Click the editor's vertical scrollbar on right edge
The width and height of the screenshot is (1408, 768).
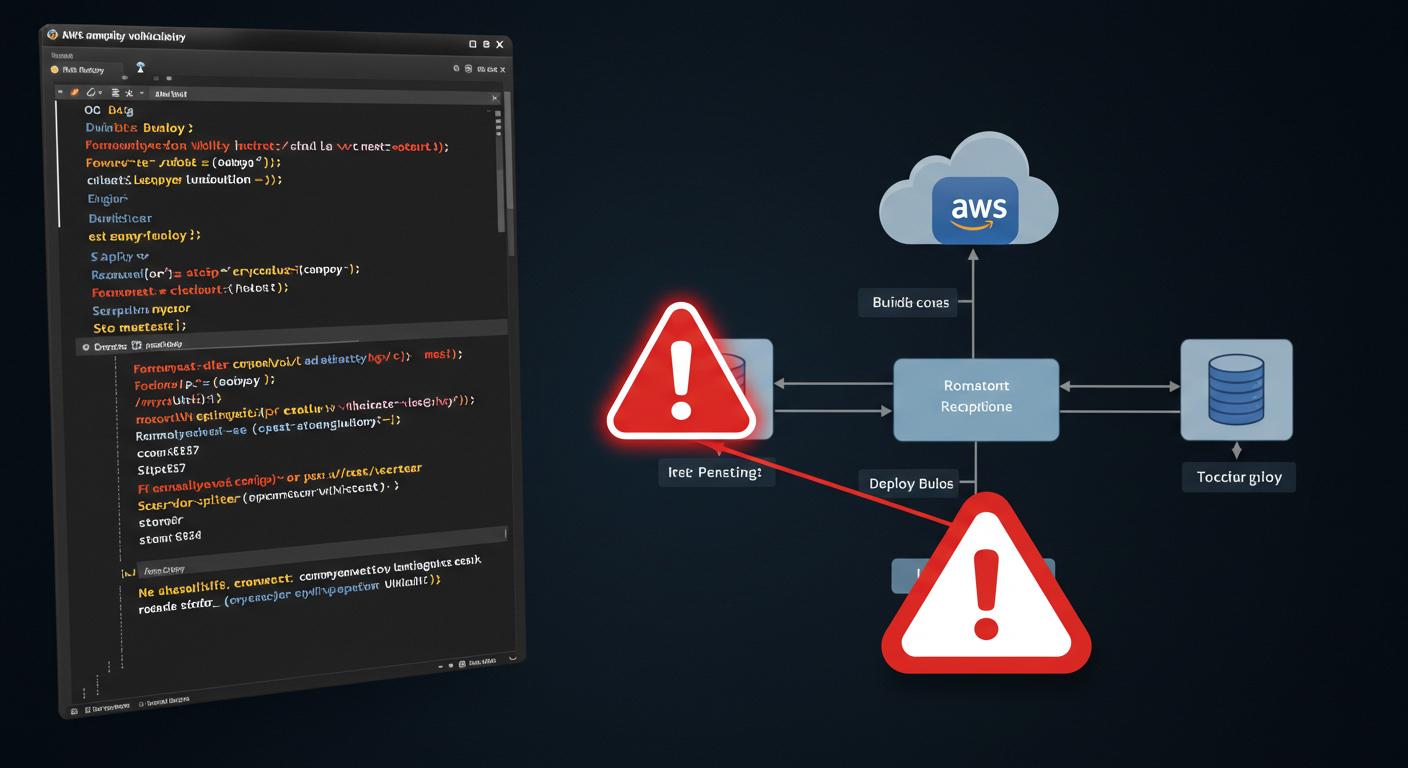509,170
